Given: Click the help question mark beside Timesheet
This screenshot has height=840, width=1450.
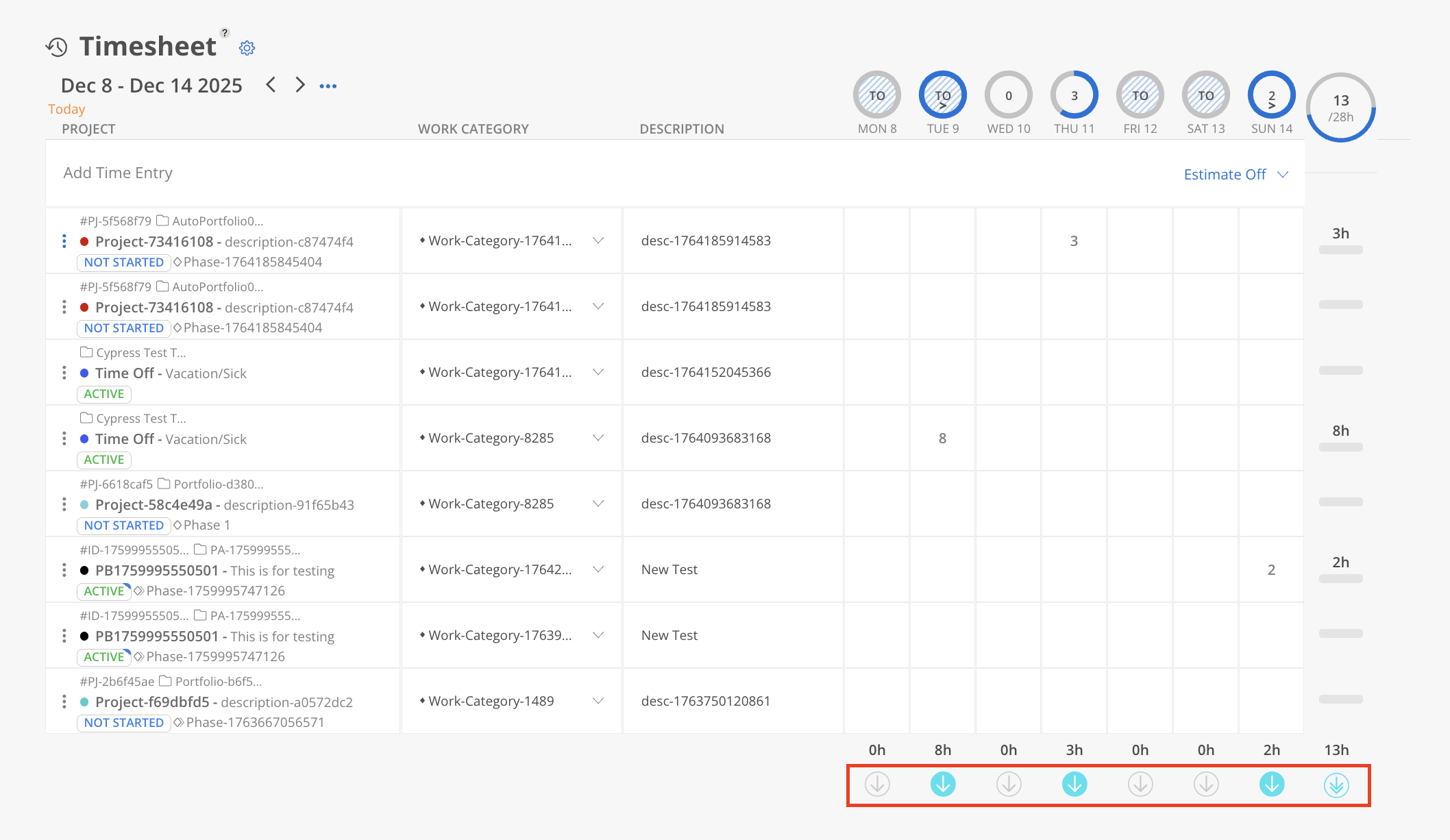Looking at the screenshot, I should (x=224, y=33).
